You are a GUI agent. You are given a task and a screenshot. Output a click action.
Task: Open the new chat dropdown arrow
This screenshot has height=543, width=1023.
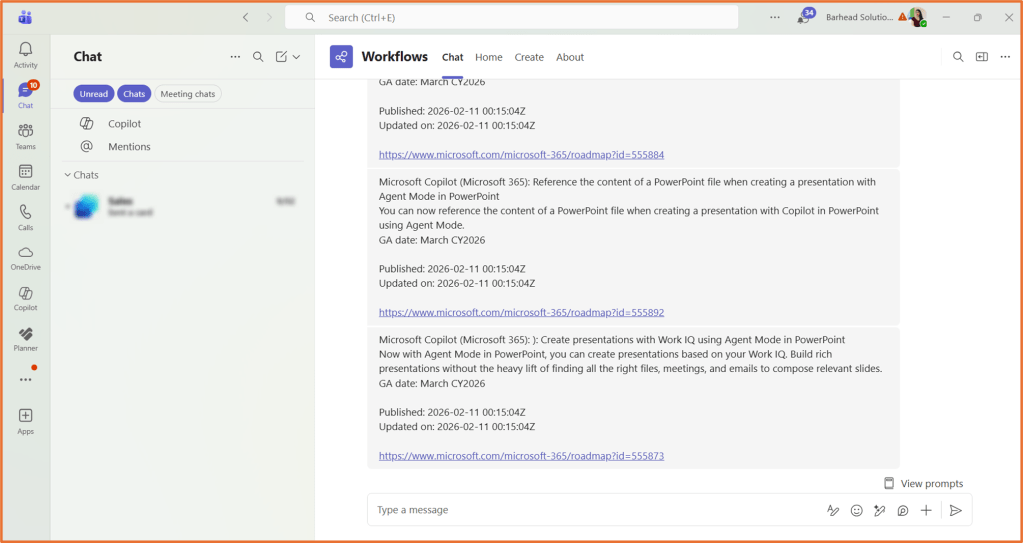coord(296,57)
